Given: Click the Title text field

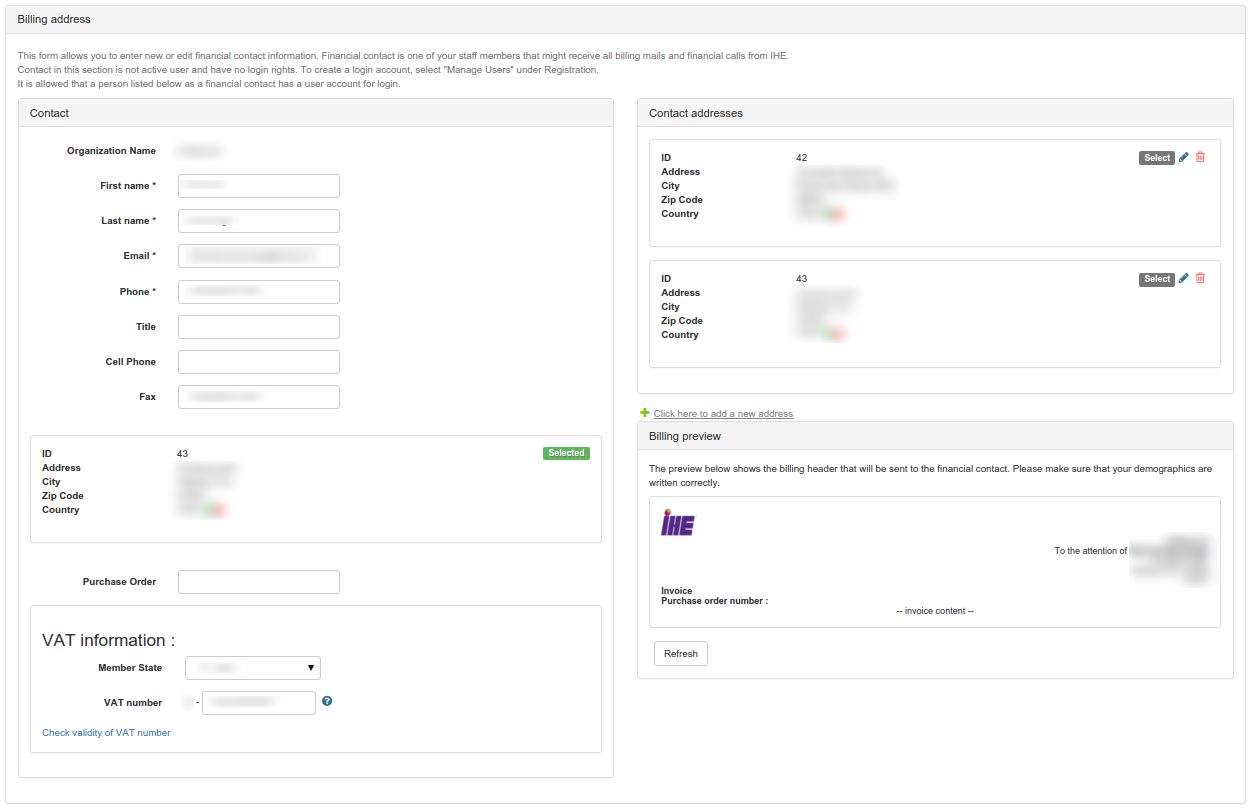Looking at the screenshot, I should [259, 327].
